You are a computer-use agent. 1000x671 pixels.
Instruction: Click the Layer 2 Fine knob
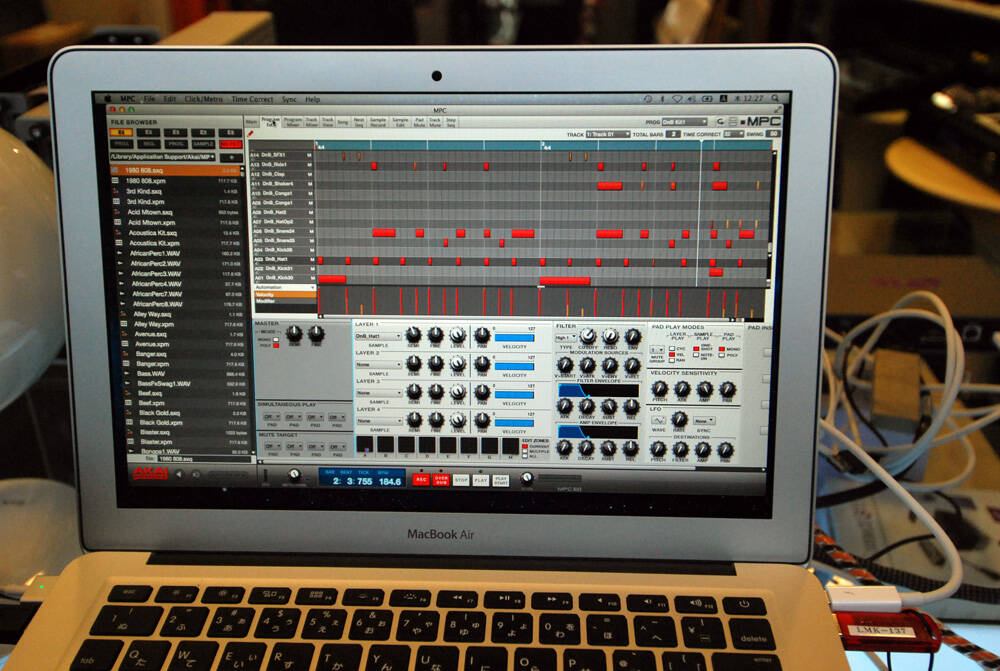436,364
